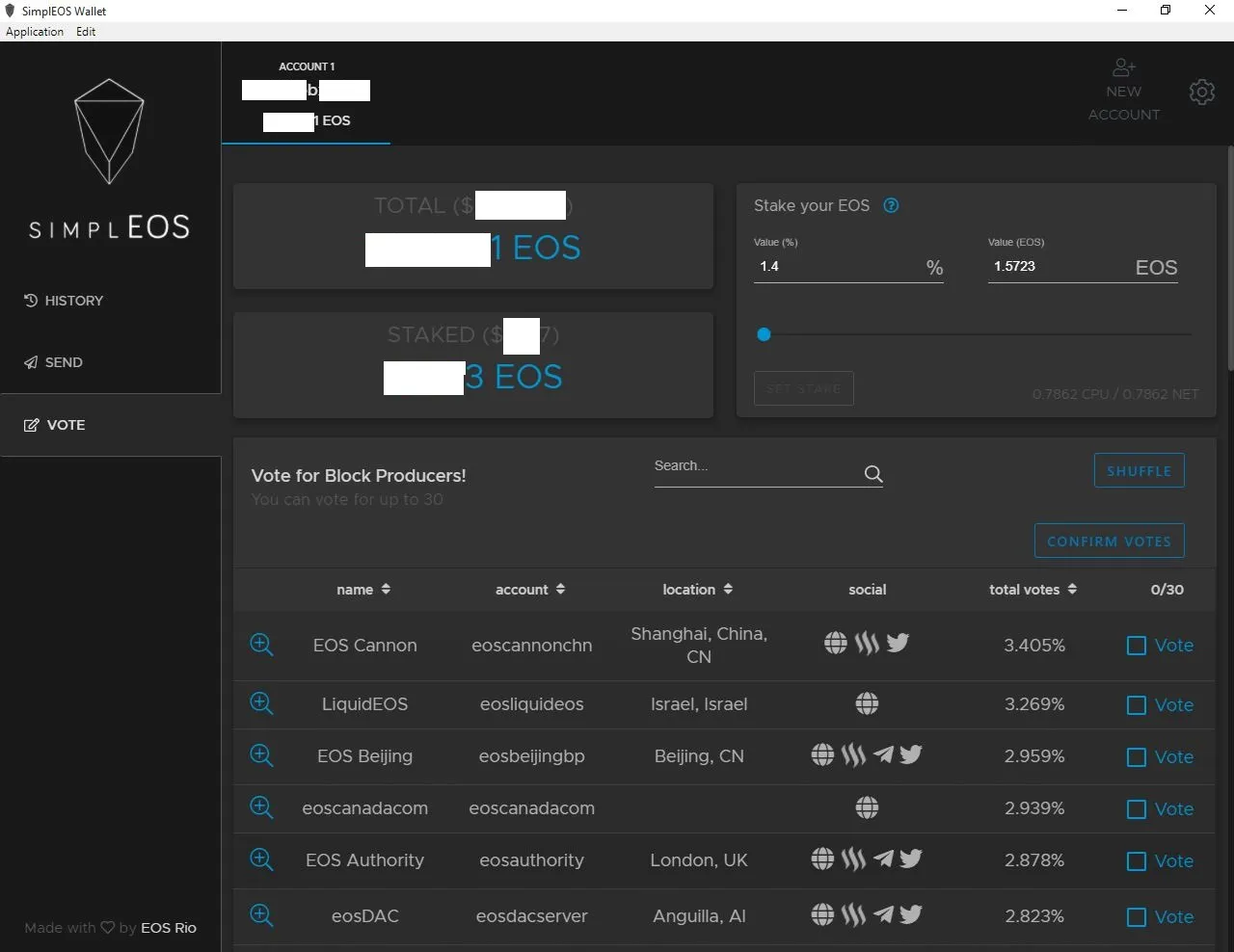Check the Vote box for EOS Authority
The width and height of the screenshot is (1234, 952).
click(1137, 861)
